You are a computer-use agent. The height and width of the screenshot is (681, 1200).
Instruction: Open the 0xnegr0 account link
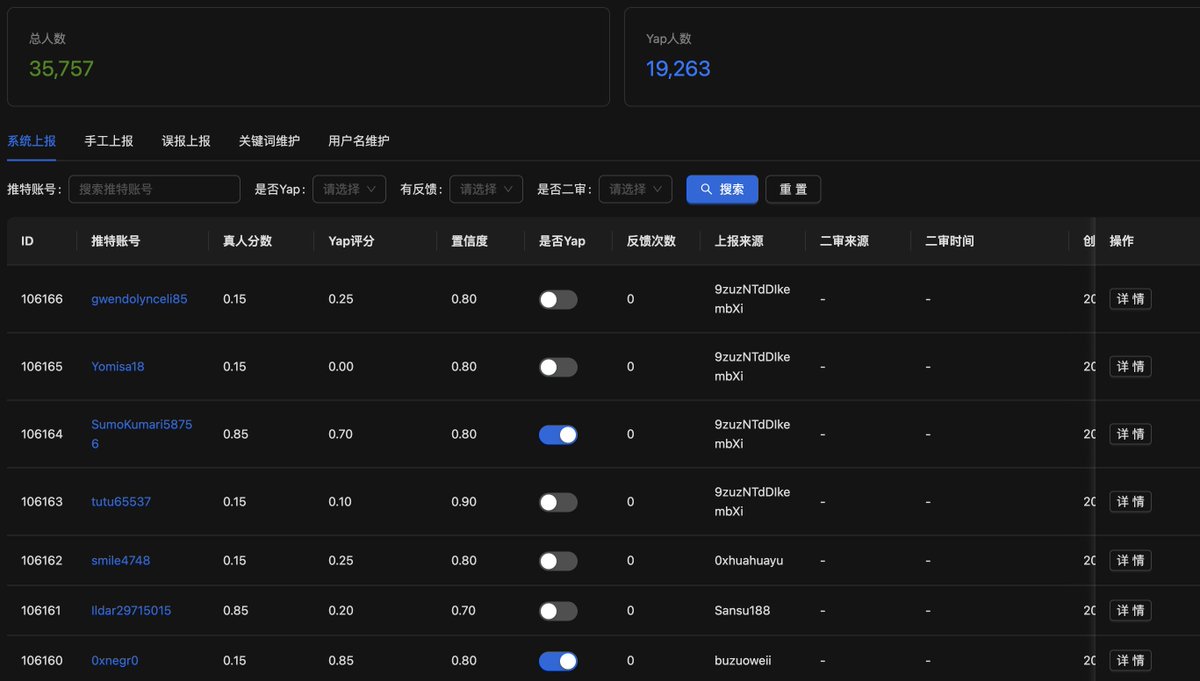point(115,661)
